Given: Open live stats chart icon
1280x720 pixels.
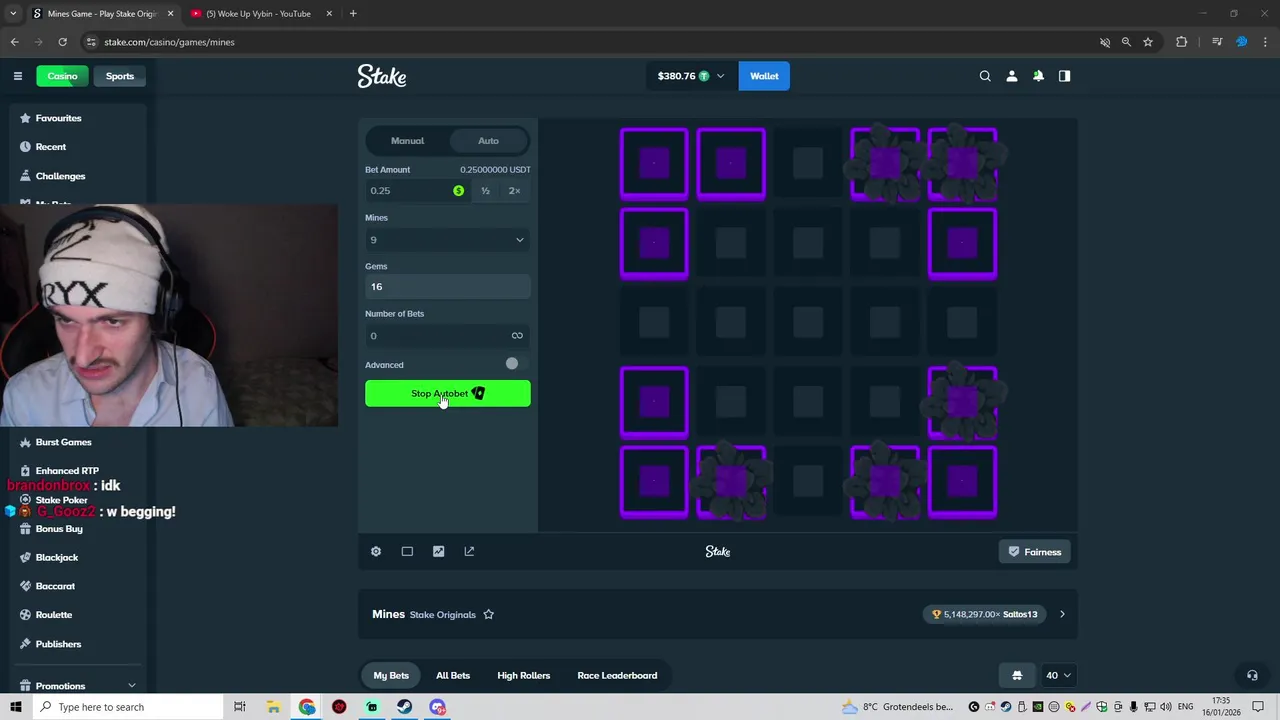Looking at the screenshot, I should pyautogui.click(x=438, y=551).
